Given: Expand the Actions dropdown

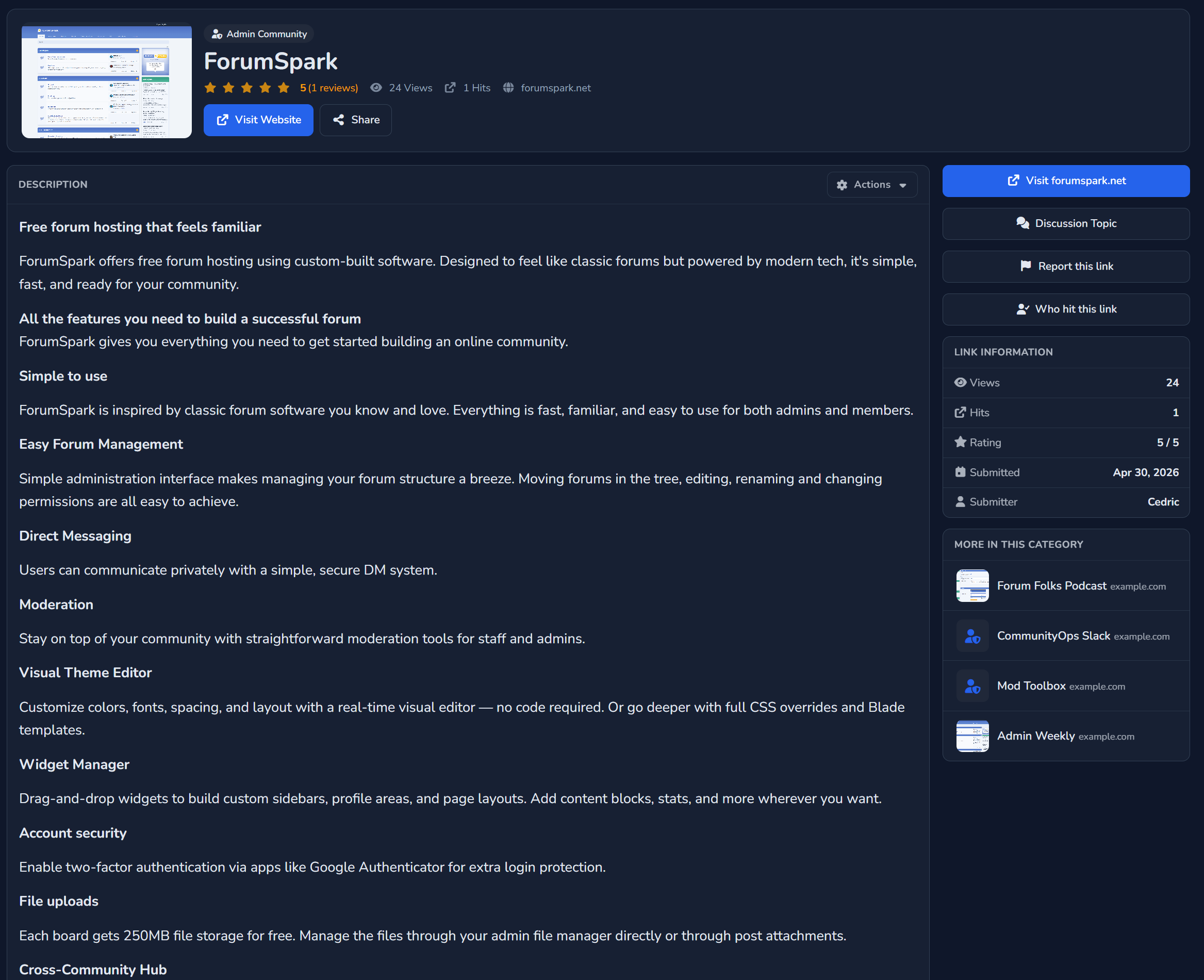Looking at the screenshot, I should coord(872,185).
